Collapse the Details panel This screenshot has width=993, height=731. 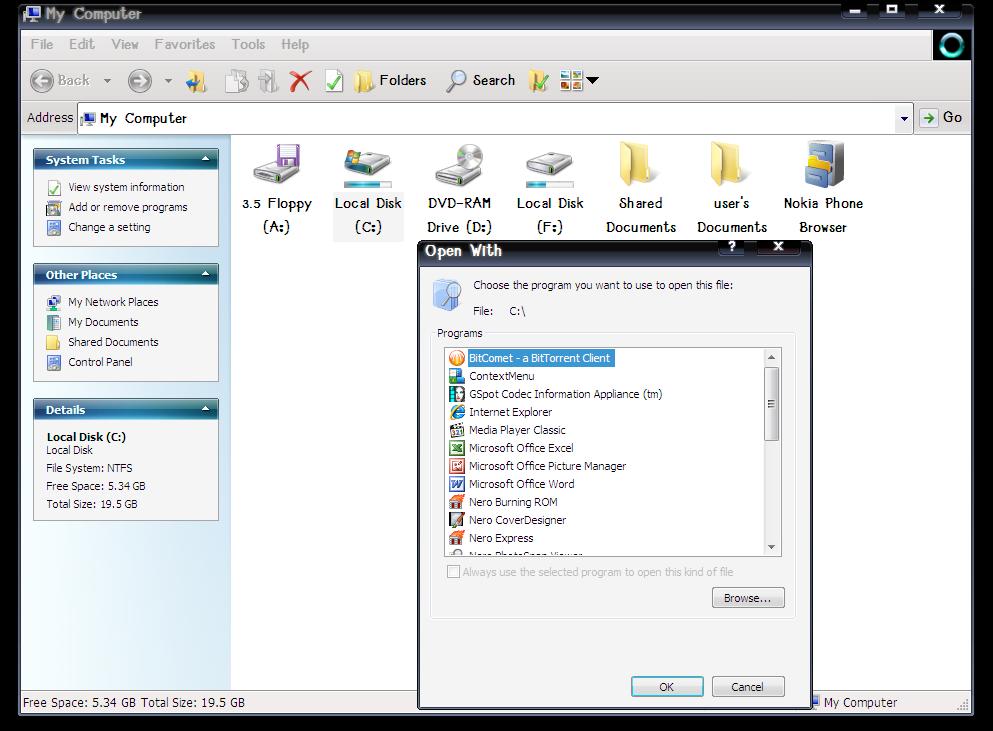tap(205, 409)
